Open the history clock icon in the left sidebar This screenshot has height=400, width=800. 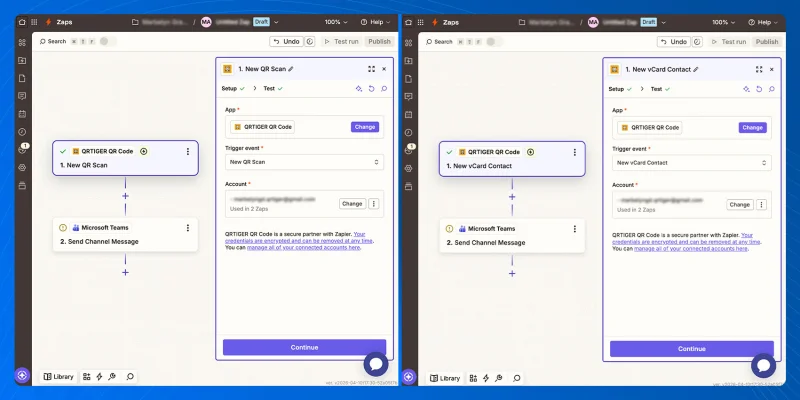click(22, 132)
